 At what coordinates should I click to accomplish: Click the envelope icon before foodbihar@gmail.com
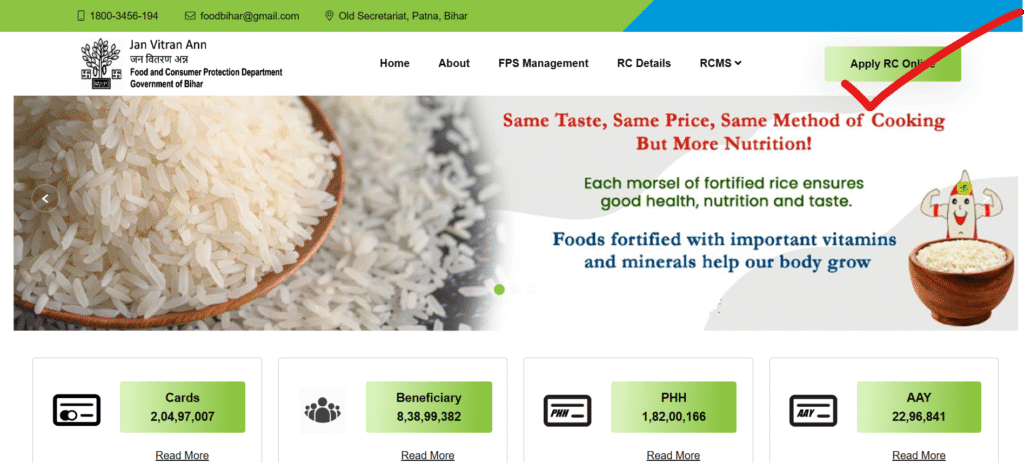[190, 16]
